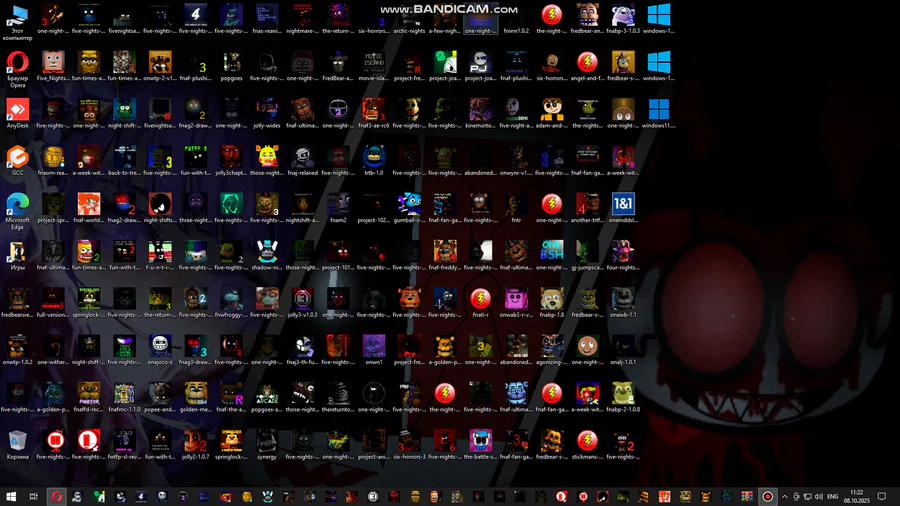
Task: Select the onwn1 desktop icon
Action: [374, 349]
